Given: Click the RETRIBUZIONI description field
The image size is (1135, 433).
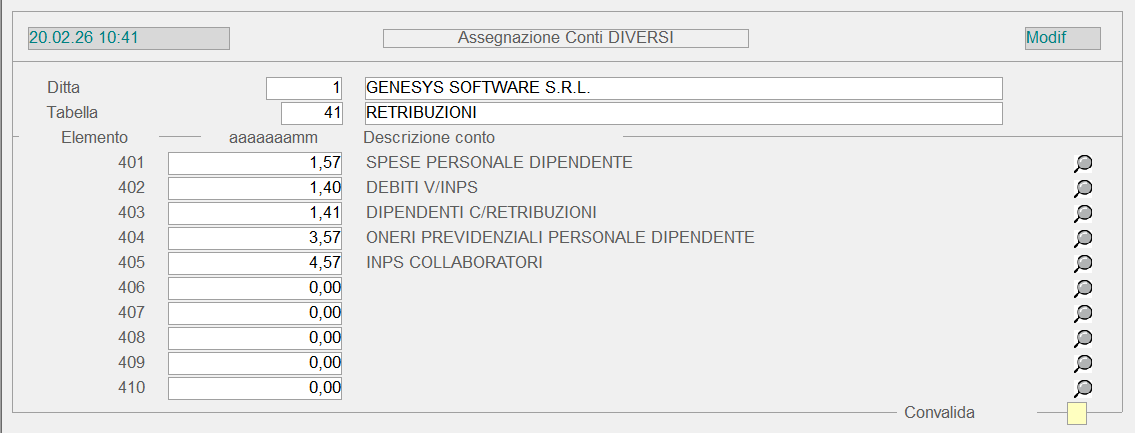Looking at the screenshot, I should [x=682, y=113].
